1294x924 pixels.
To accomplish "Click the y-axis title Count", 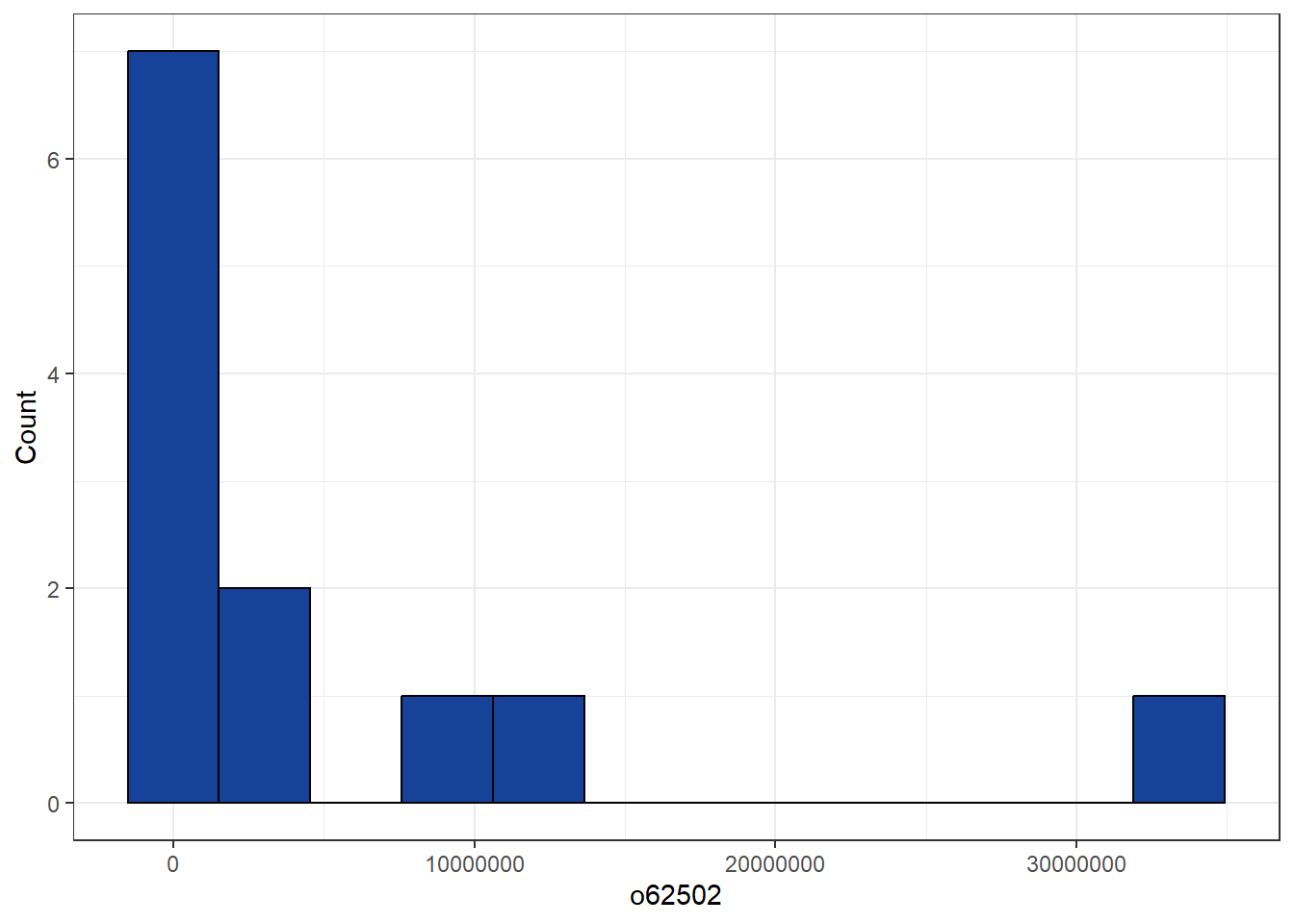I will 26,426.
